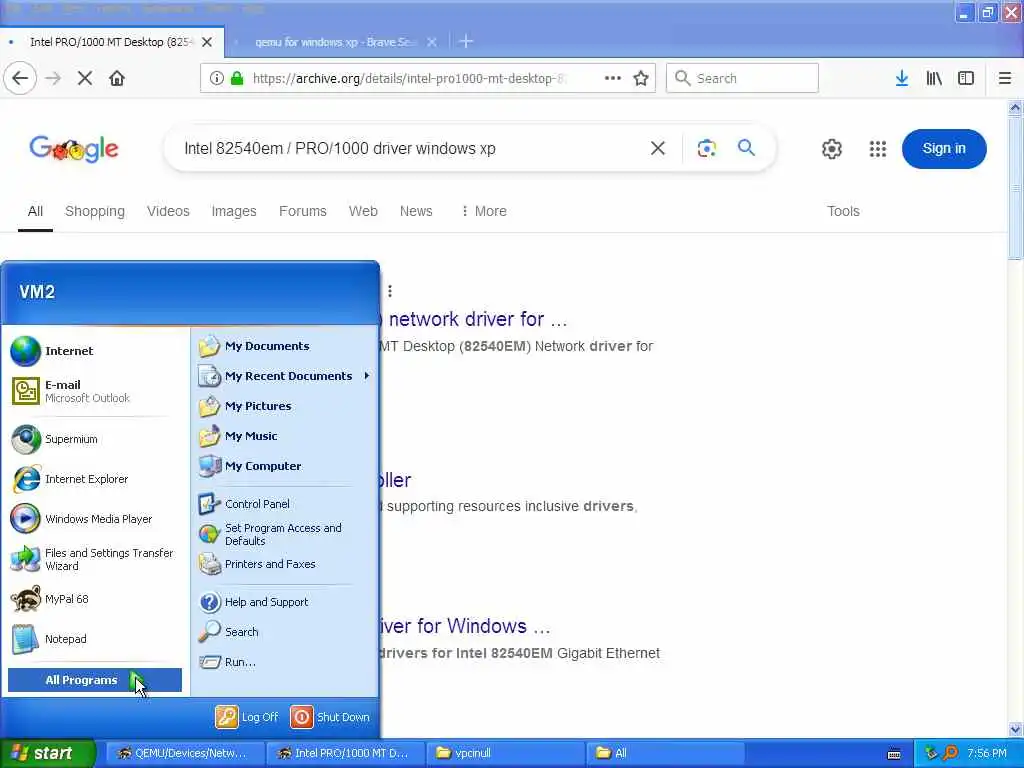
Task: Click the Log Off button
Action: pyautogui.click(x=248, y=717)
